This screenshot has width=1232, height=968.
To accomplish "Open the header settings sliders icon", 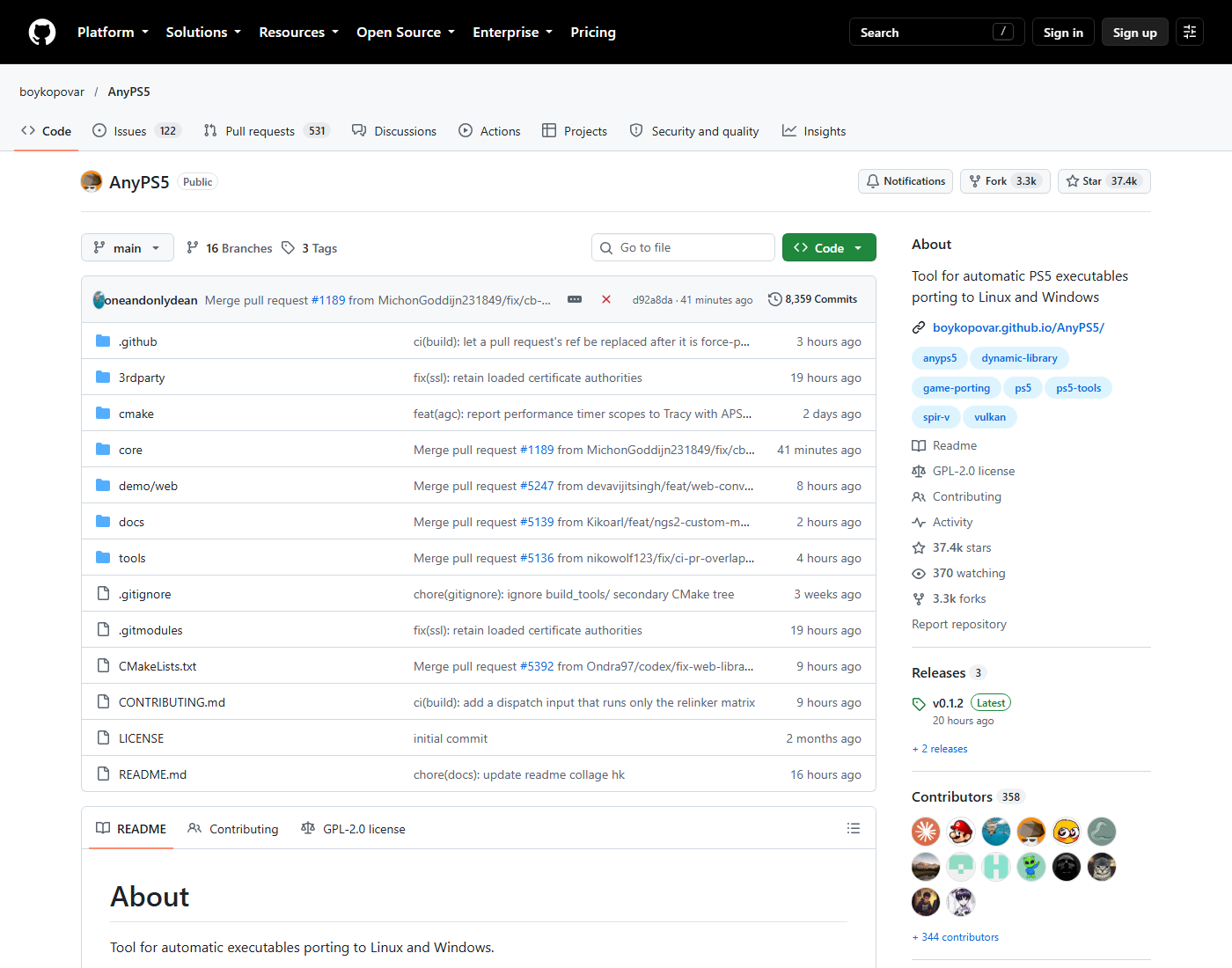I will click(x=1190, y=33).
